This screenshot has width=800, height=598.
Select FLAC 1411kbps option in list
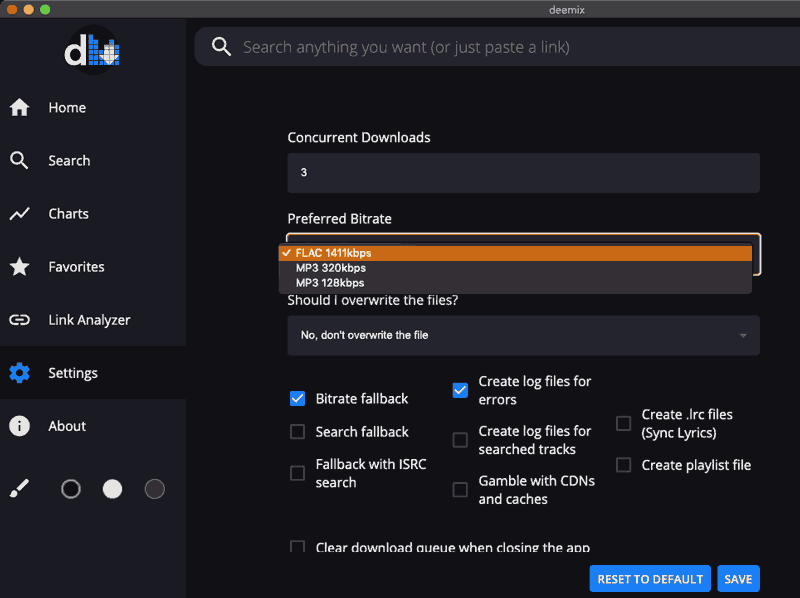[x=334, y=253]
